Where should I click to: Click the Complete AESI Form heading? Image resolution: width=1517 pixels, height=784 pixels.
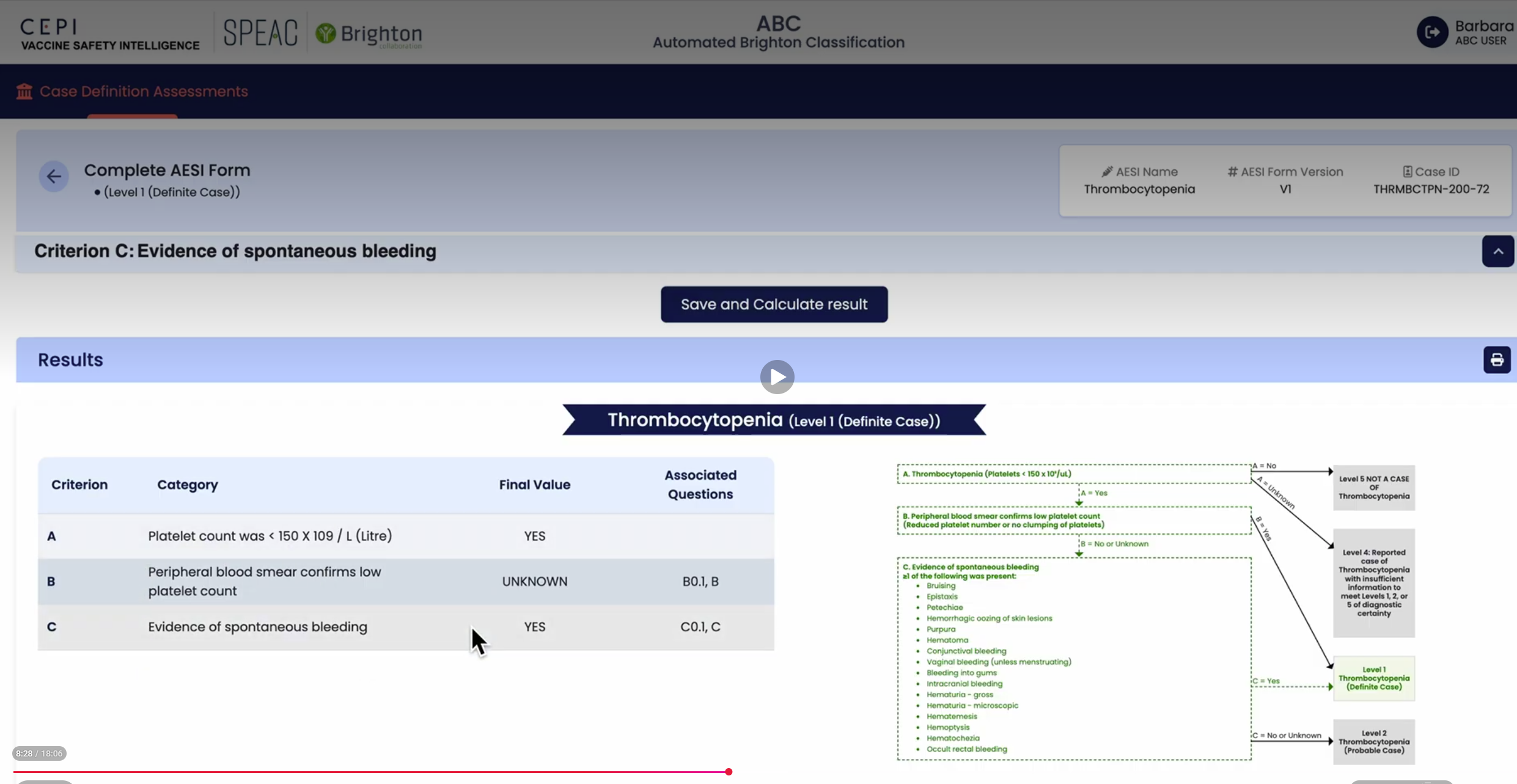(x=167, y=170)
